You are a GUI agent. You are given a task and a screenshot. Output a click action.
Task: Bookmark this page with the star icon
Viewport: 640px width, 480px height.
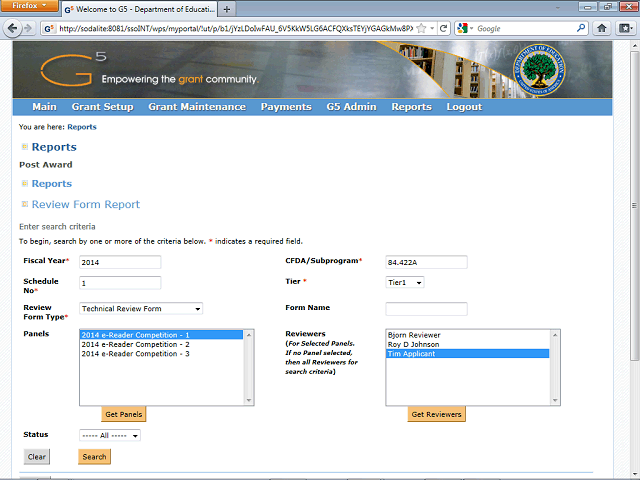421,28
